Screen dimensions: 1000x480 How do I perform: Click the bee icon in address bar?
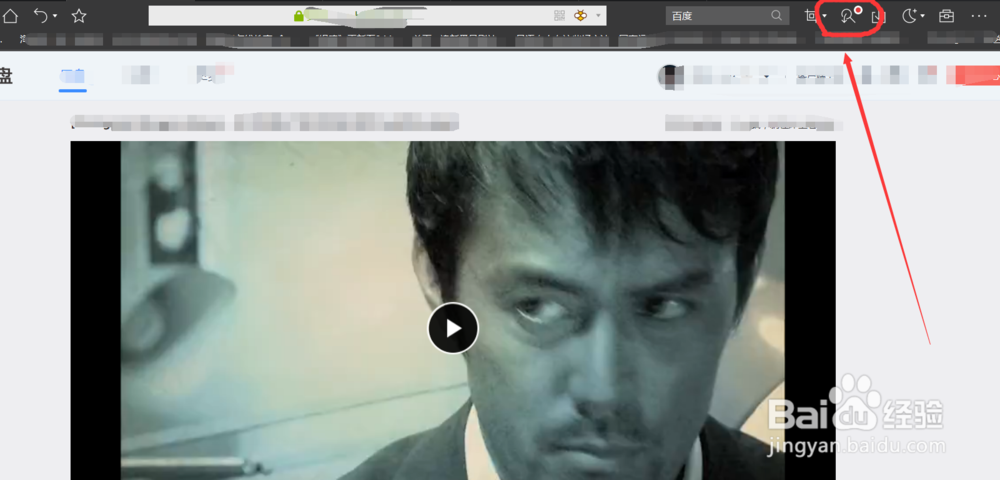[580, 16]
